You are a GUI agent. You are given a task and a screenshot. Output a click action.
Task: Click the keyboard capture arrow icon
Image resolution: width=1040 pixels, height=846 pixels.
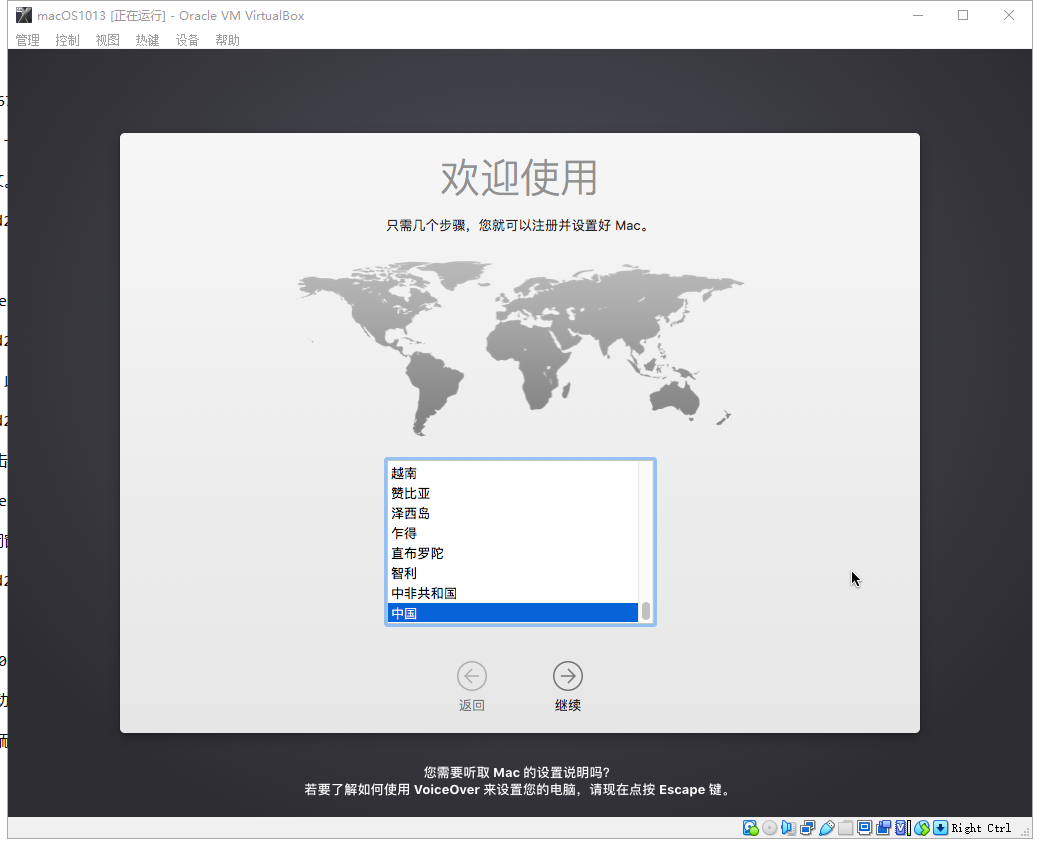(941, 827)
